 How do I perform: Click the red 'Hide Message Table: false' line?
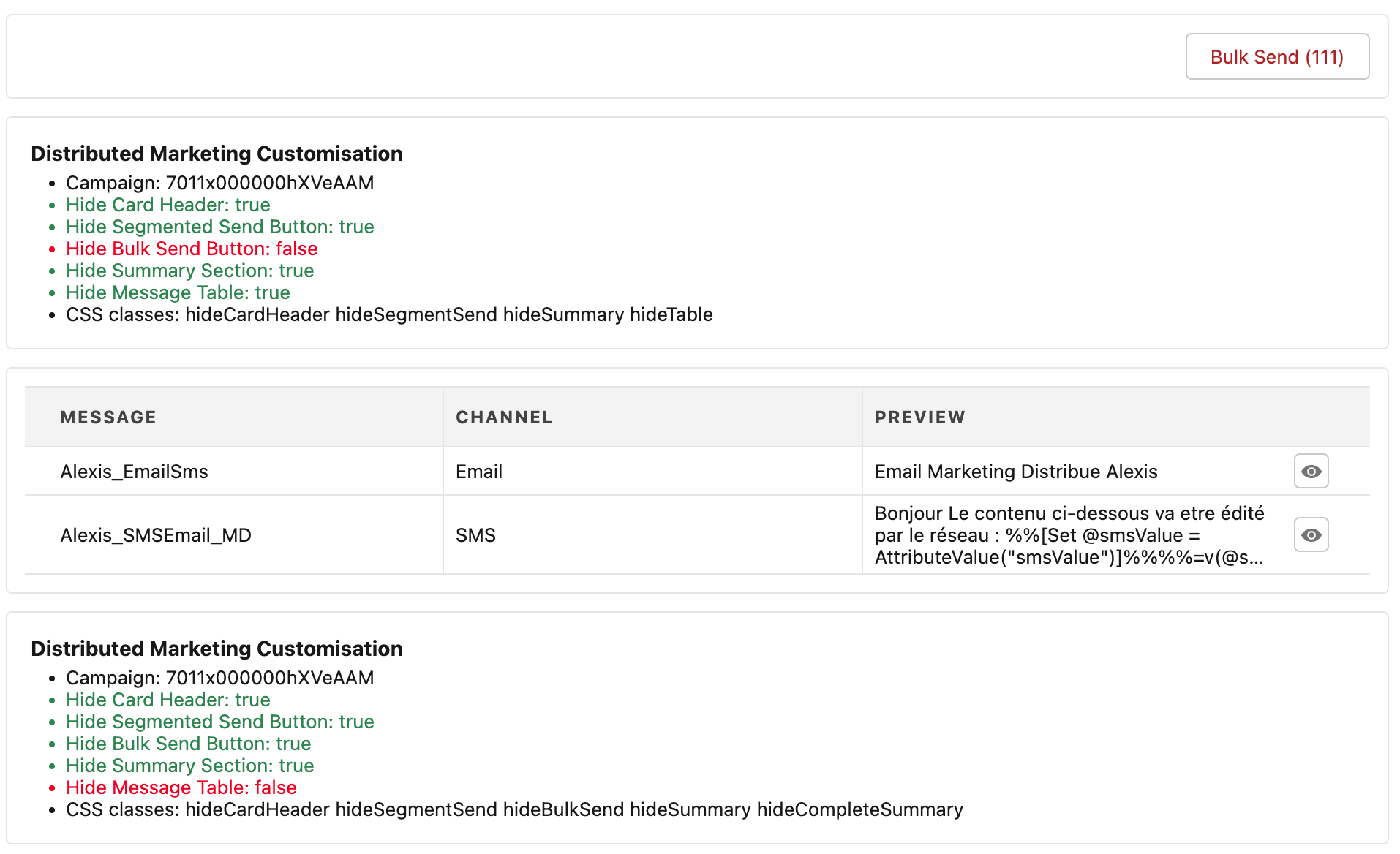pyautogui.click(x=181, y=787)
